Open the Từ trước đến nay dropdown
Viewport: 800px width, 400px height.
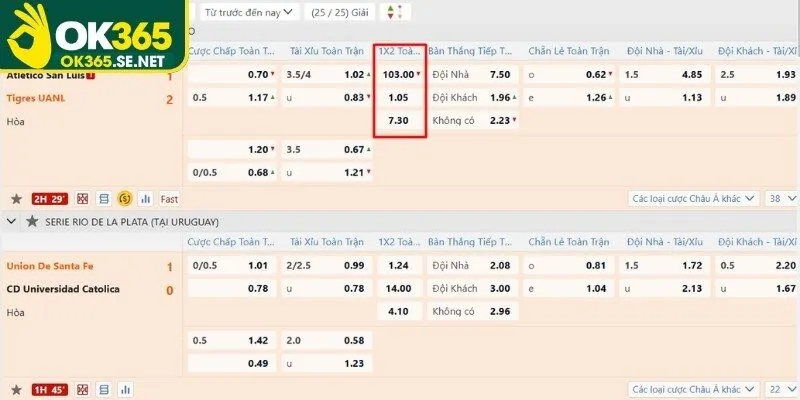[x=249, y=12]
